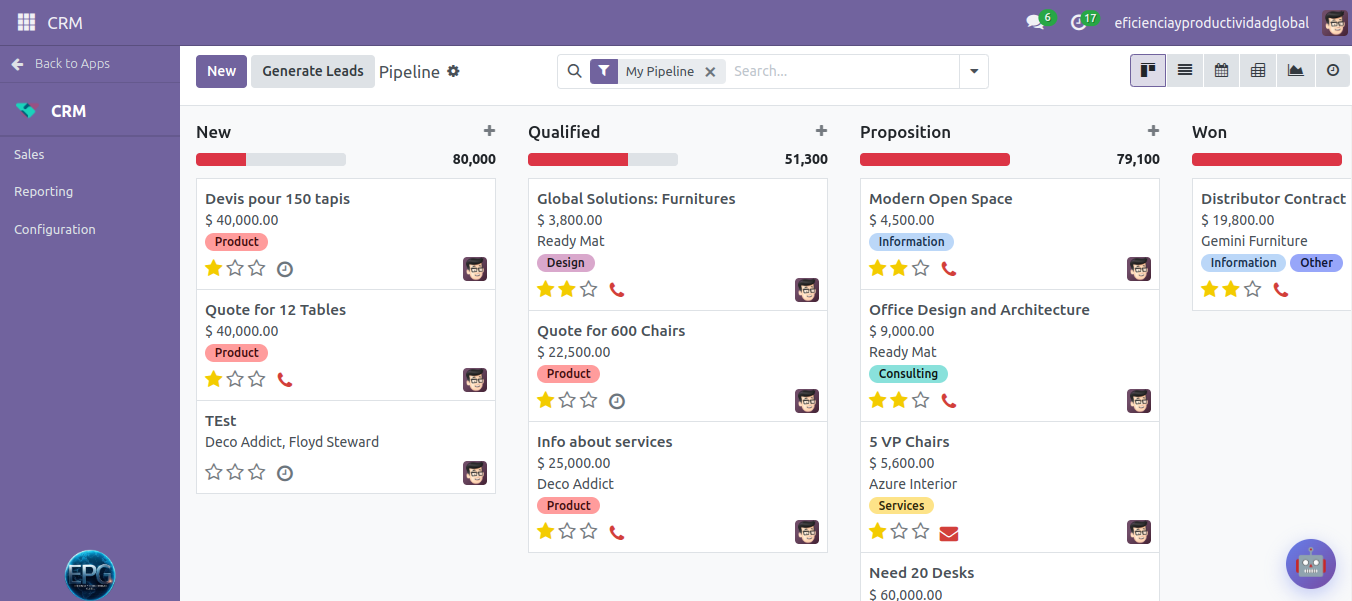Switch to pivot table view icon
This screenshot has height=601, width=1352.
coord(1258,71)
